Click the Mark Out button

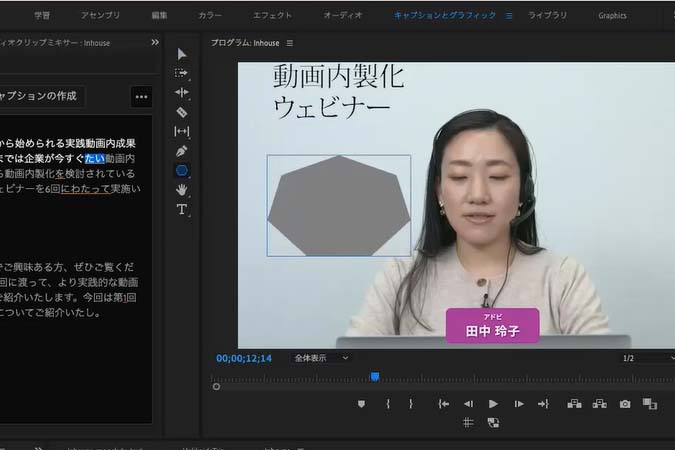(411, 404)
